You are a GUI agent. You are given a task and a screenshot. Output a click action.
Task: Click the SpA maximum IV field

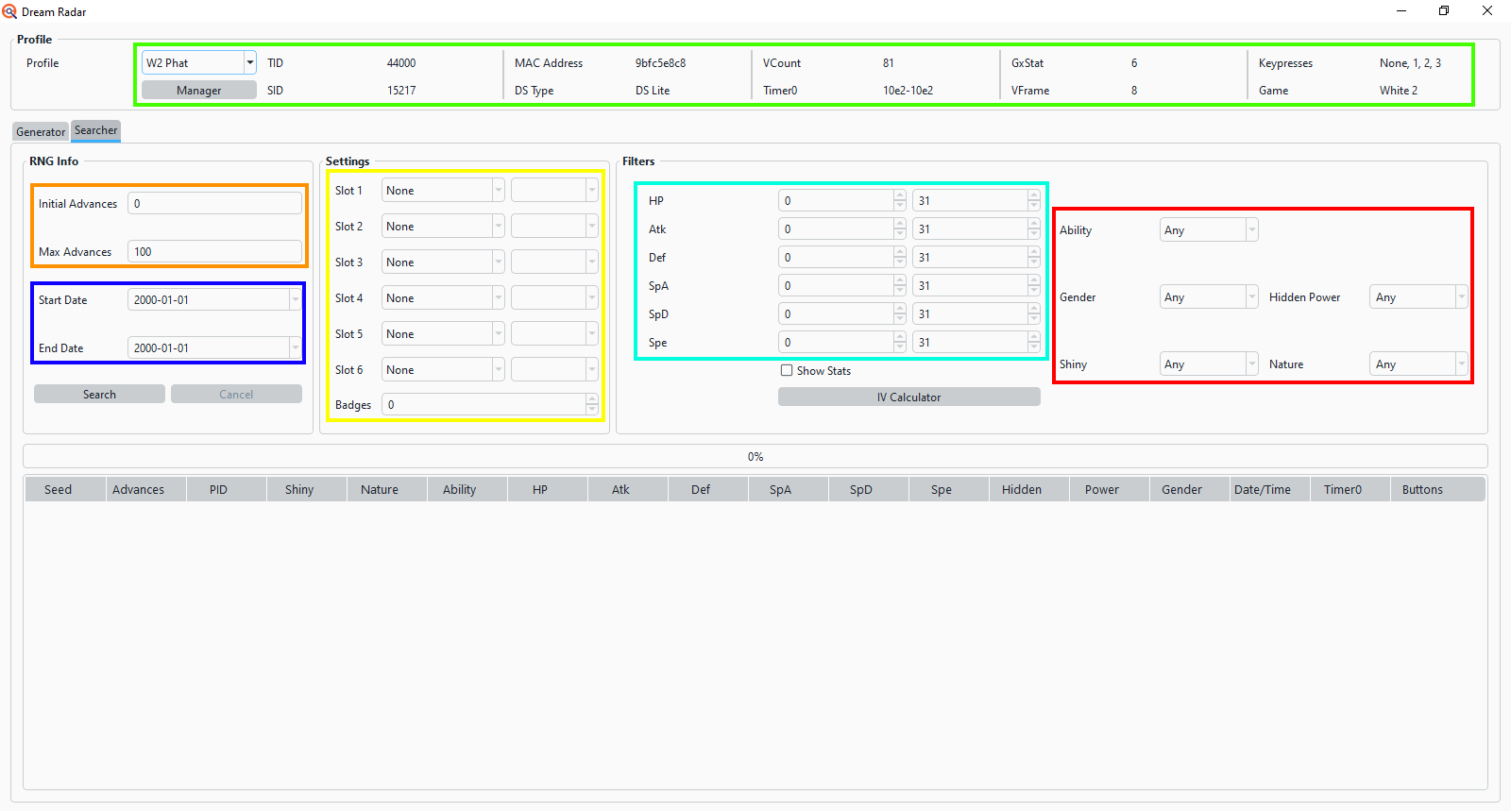976,286
